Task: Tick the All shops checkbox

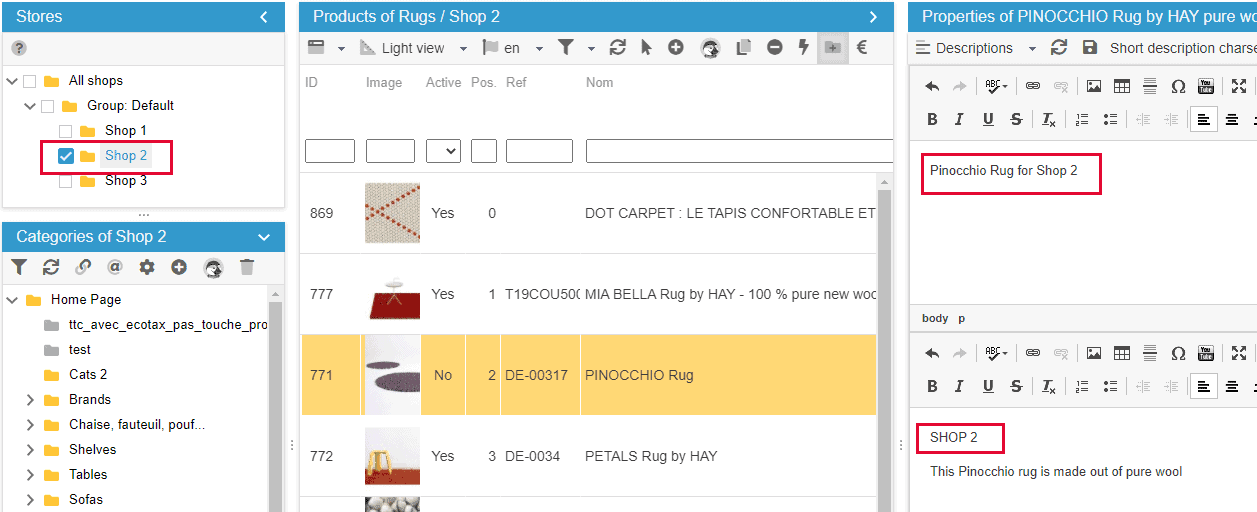Action: pyautogui.click(x=30, y=81)
